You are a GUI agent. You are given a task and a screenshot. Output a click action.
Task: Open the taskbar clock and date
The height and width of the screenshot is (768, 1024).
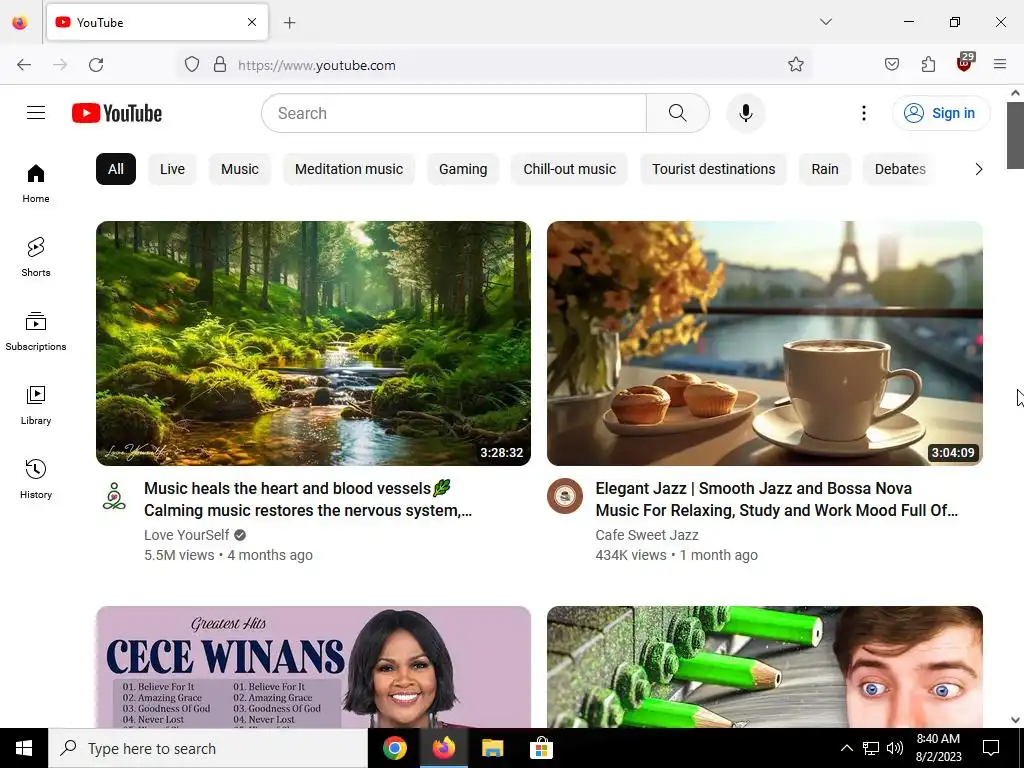pyautogui.click(x=938, y=748)
